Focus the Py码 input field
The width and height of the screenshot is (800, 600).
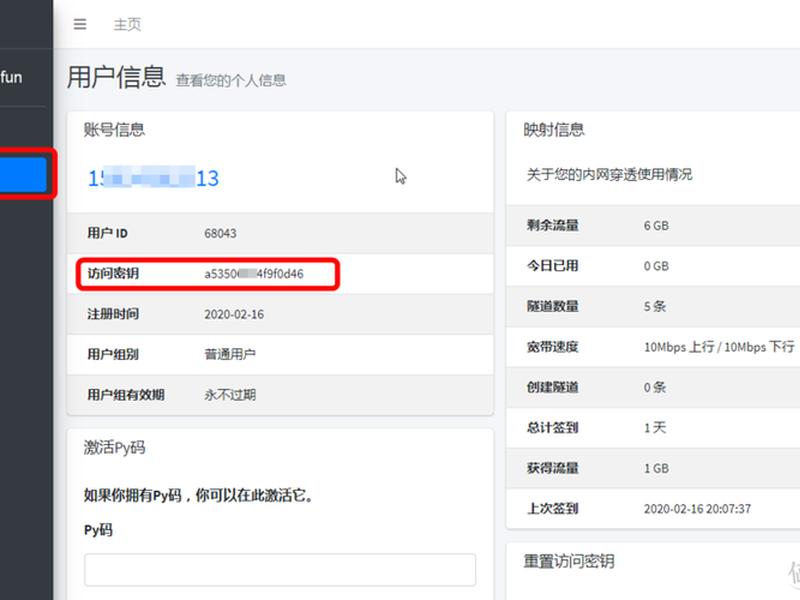pos(280,569)
